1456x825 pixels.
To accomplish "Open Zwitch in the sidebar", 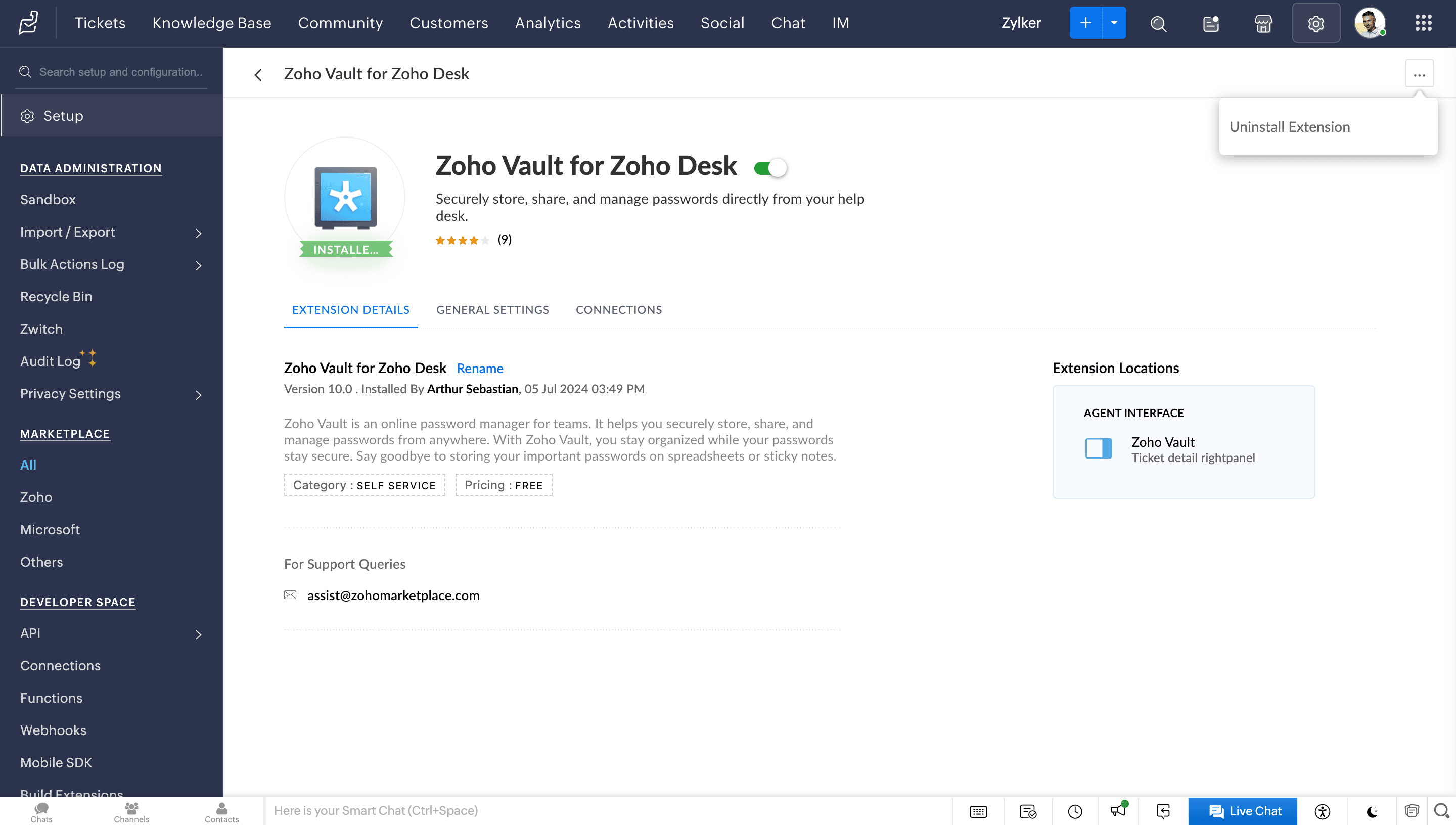I will click(41, 329).
